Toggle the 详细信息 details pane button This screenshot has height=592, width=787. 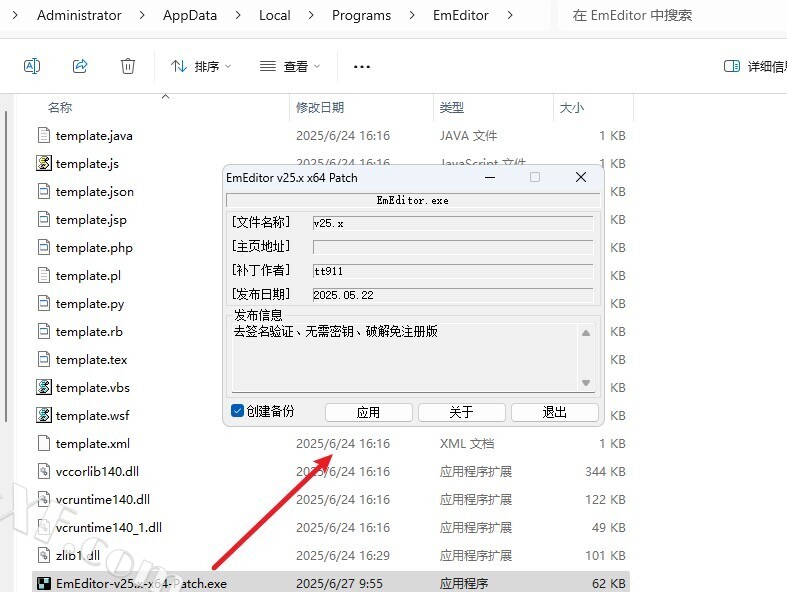[755, 66]
